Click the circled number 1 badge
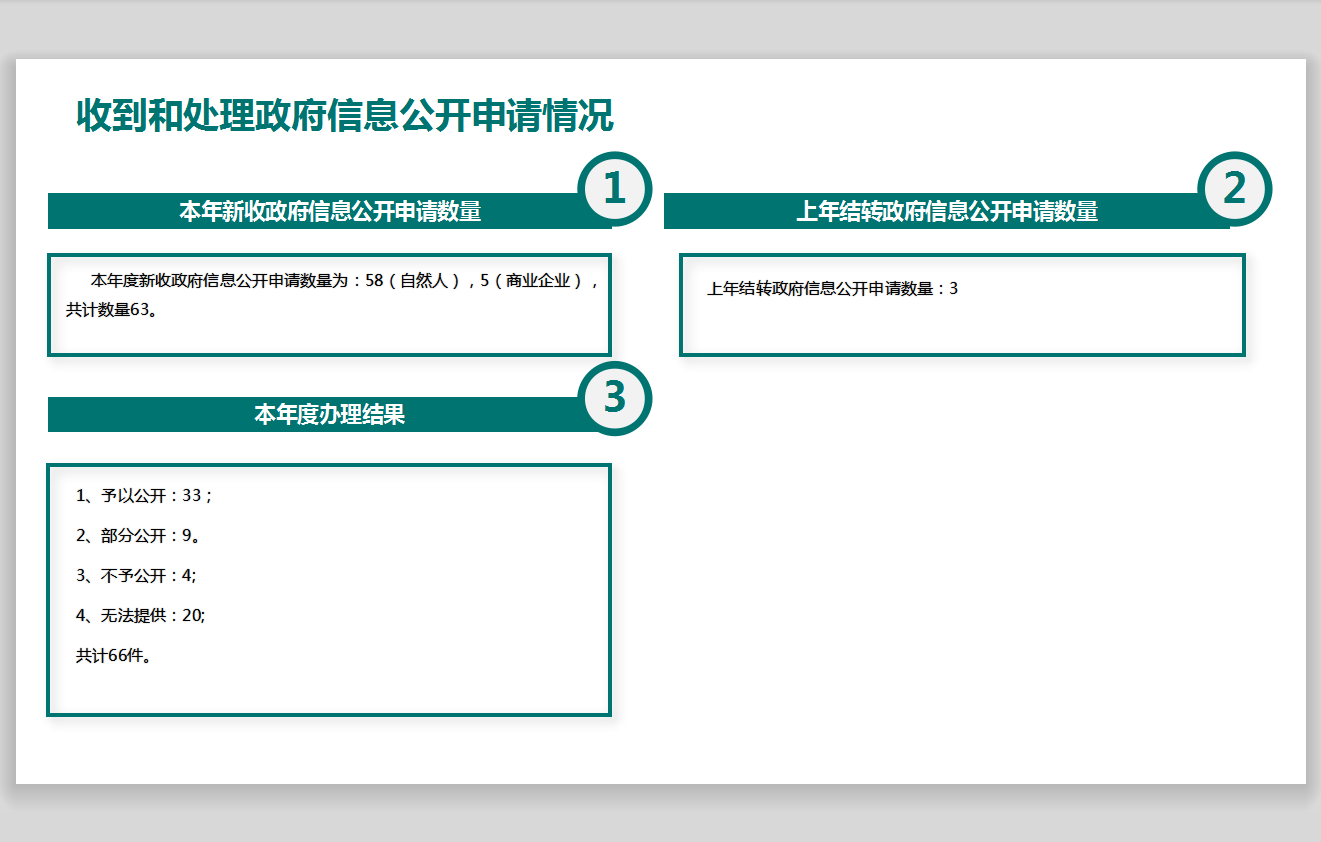This screenshot has height=842, width=1321. 615,189
